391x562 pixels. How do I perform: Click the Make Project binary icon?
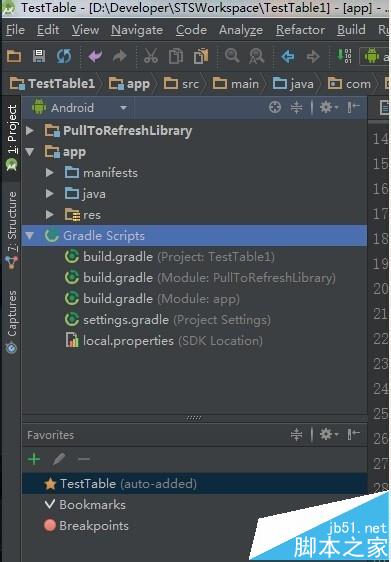(x=344, y=56)
